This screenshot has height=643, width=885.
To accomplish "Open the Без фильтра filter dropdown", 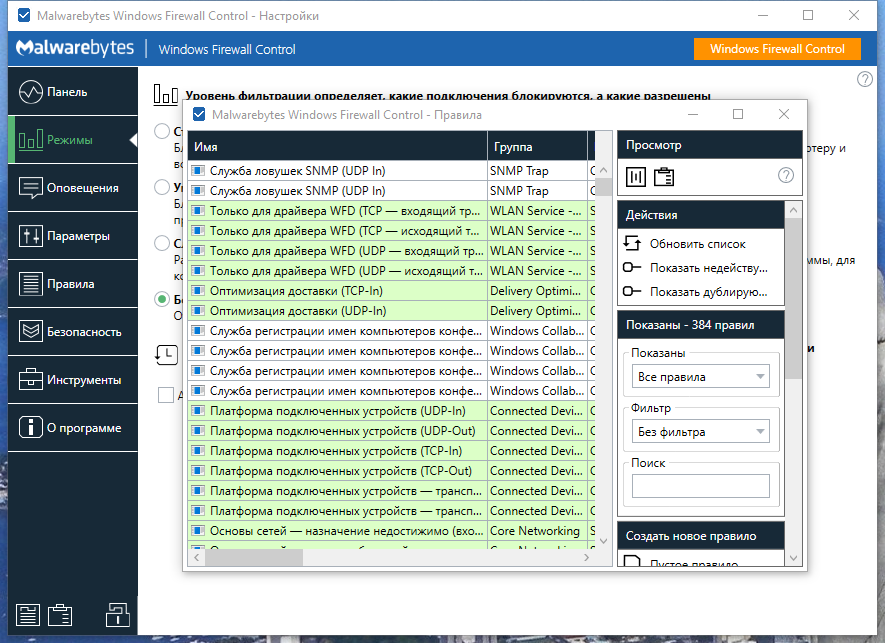I will tap(700, 432).
